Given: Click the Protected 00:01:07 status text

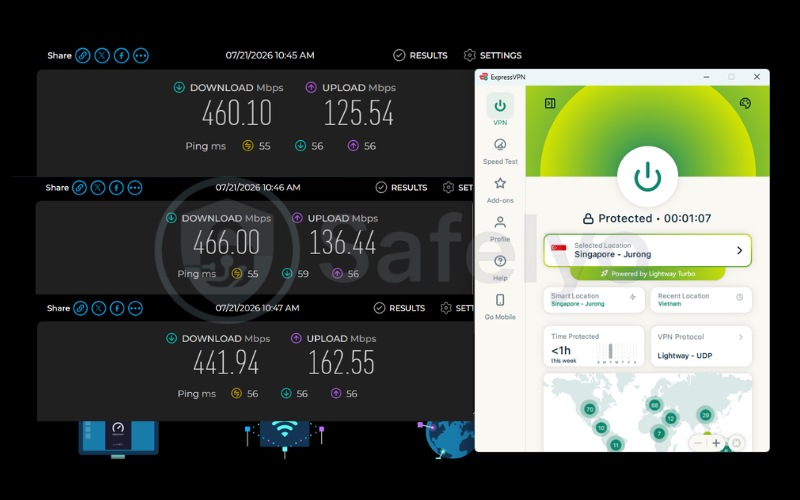Looking at the screenshot, I should pos(647,218).
